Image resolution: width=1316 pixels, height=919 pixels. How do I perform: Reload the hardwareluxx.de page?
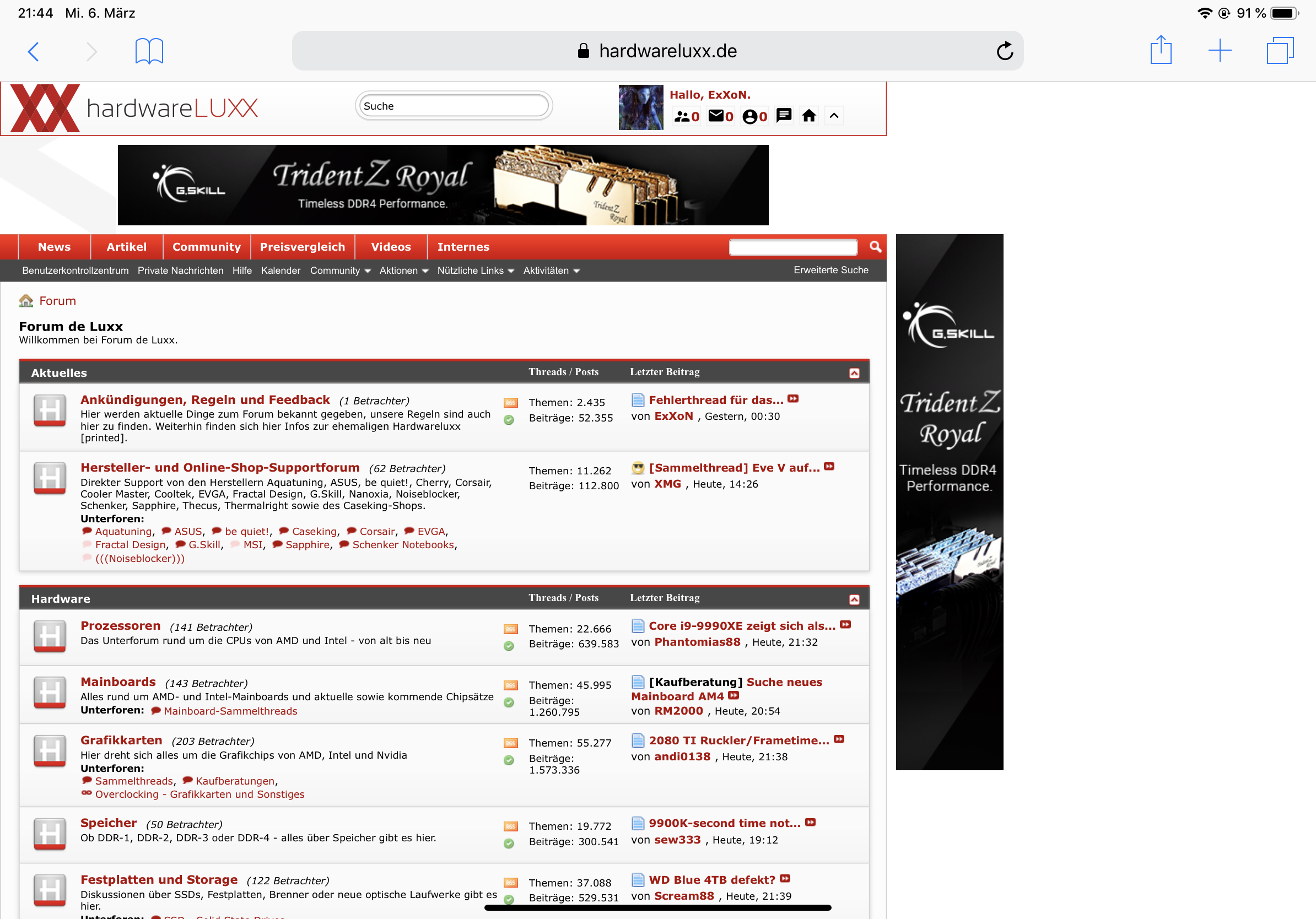(1004, 51)
